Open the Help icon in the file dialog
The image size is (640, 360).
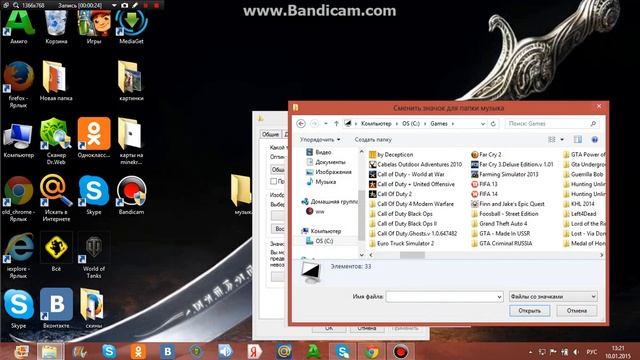click(595, 140)
